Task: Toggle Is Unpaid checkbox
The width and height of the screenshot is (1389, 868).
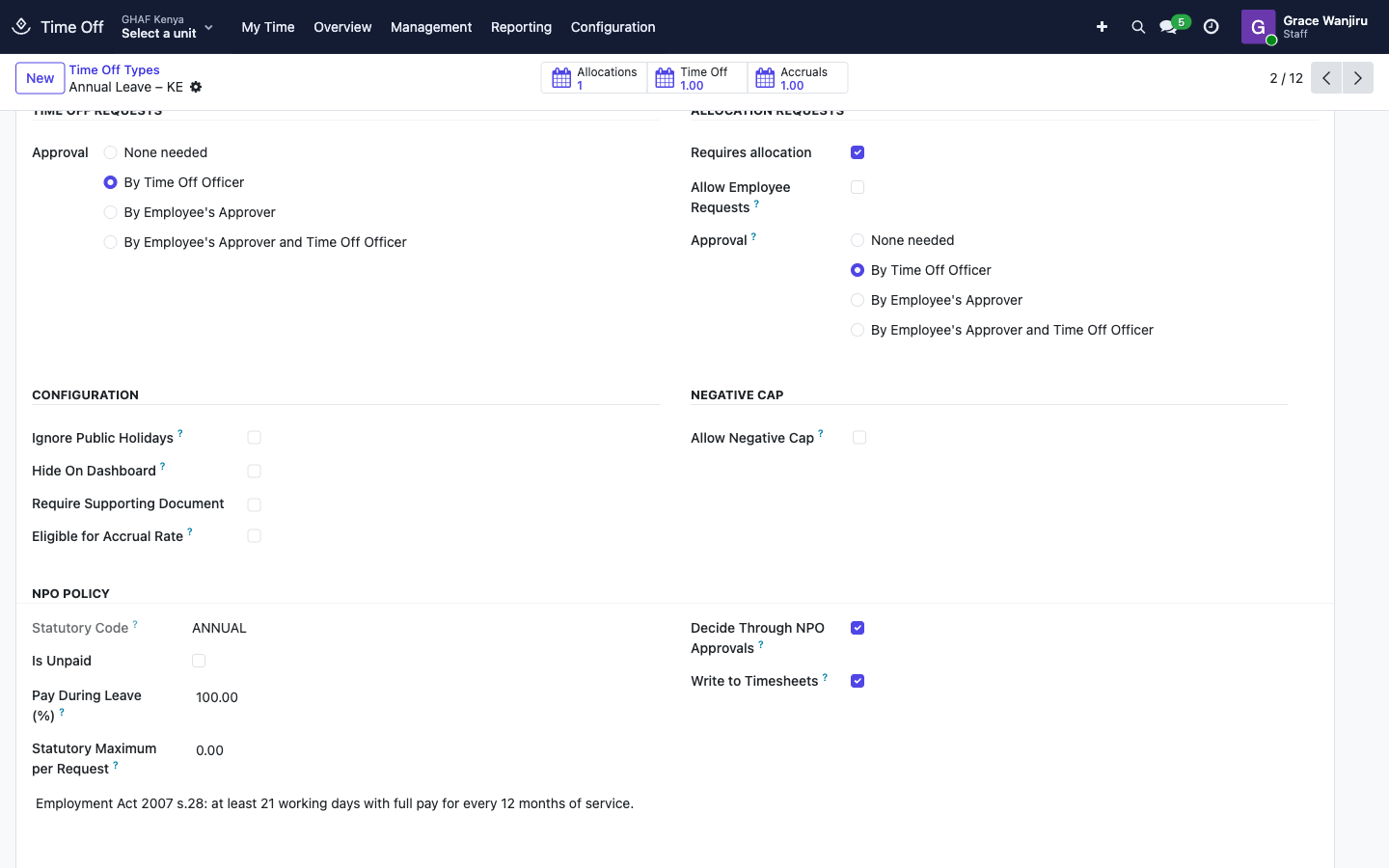Action: (199, 661)
